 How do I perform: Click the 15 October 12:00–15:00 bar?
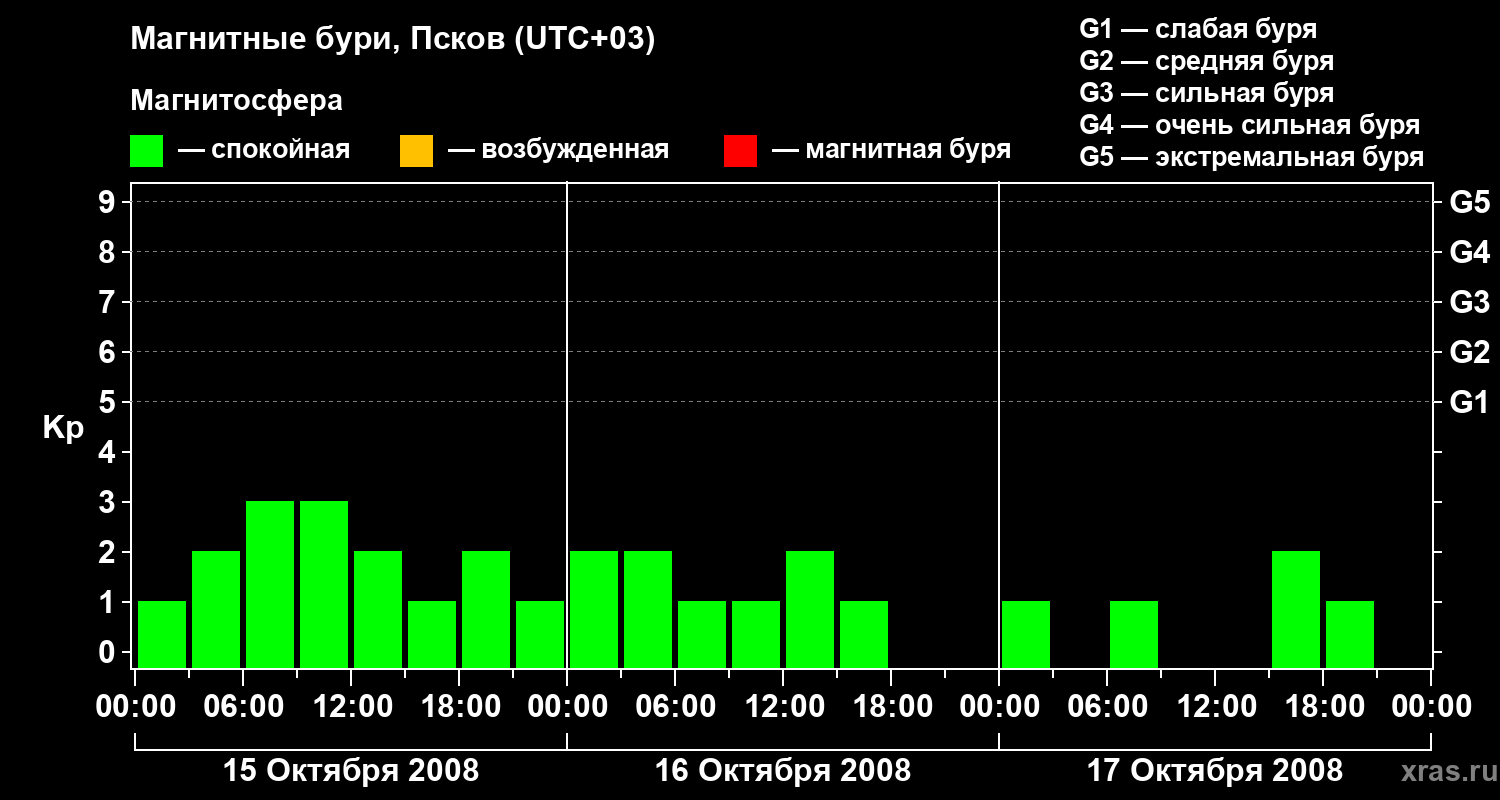(378, 609)
